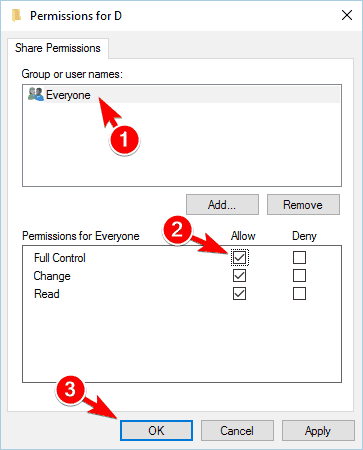Apply the permission changes

click(318, 430)
